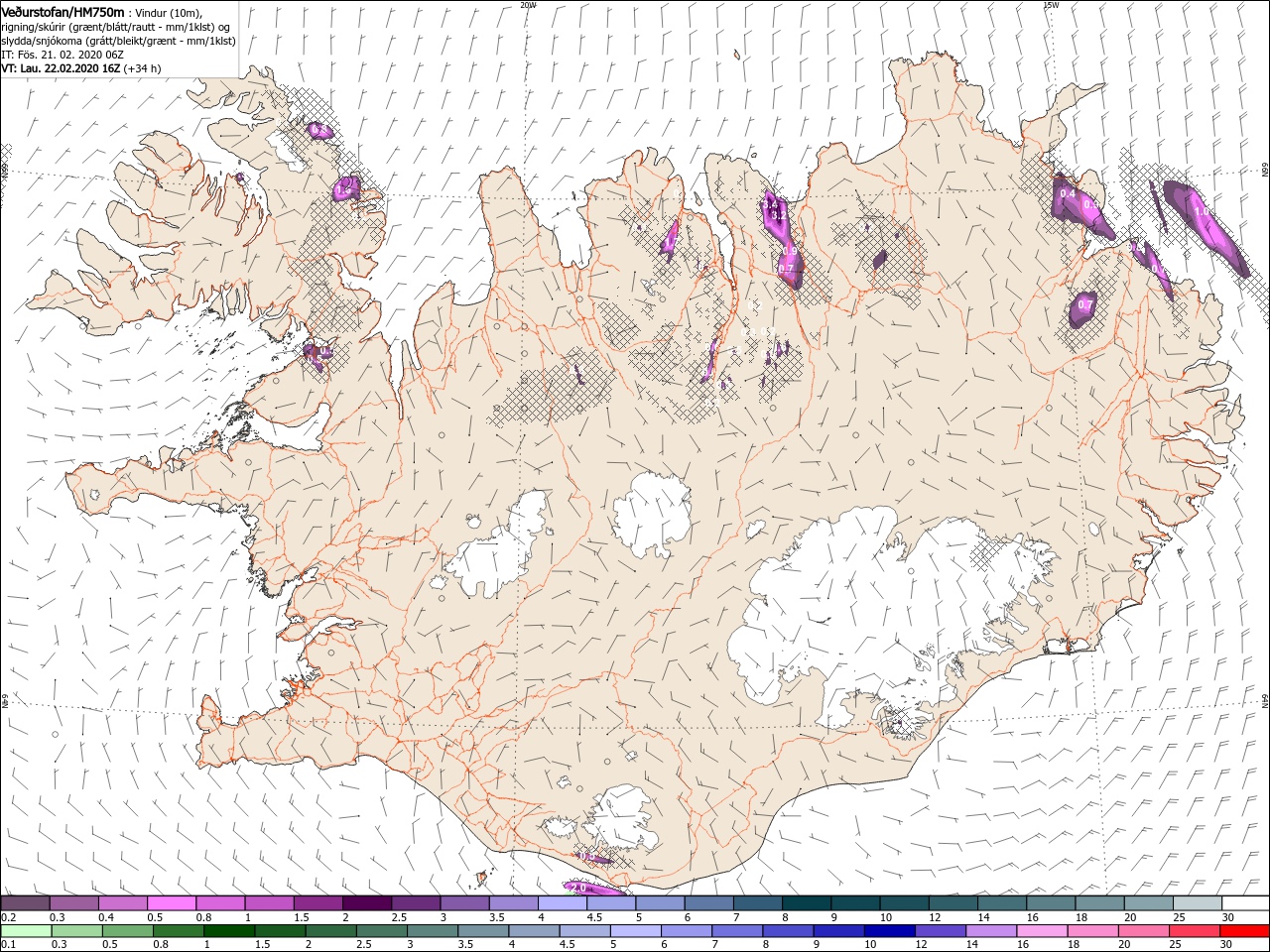Select snow scale swatch between 0.5 and 0.8
The height and width of the screenshot is (952, 1270).
tap(171, 903)
